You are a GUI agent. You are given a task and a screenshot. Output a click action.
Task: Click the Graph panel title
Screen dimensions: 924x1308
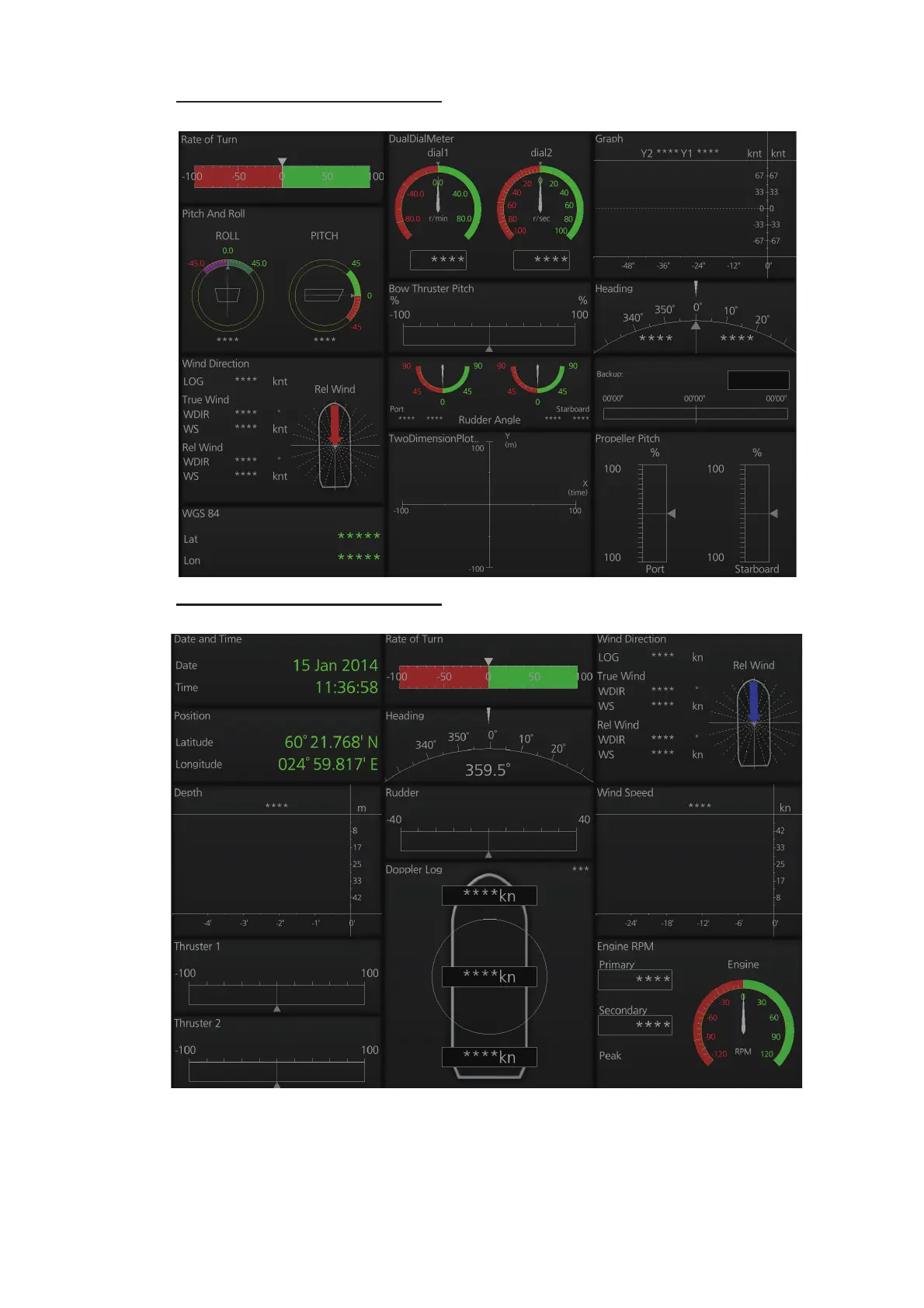pyautogui.click(x=609, y=139)
